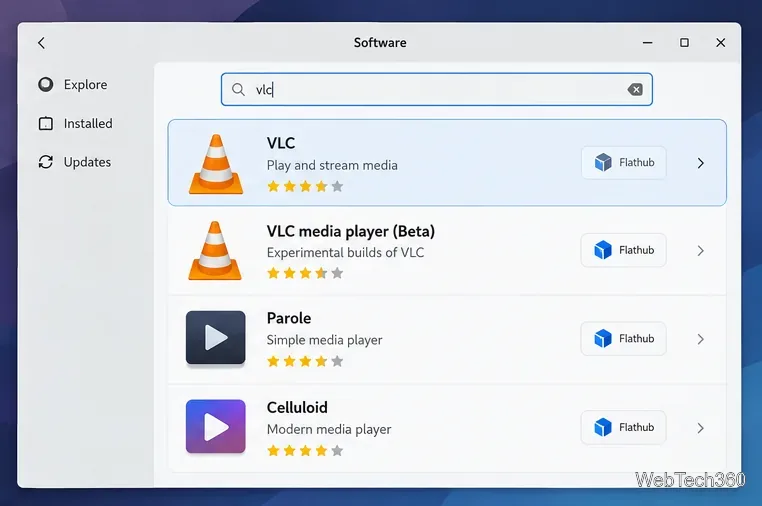Open Celluloid details via its chevron
Screen dimensions: 762x506
700,428
